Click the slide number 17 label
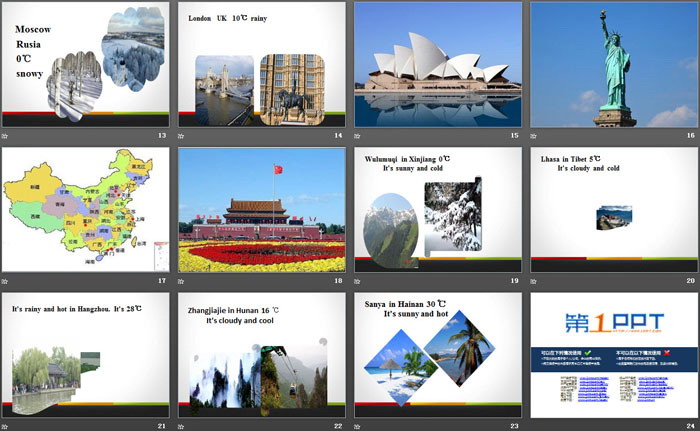Viewport: 700px width, 431px height. (x=162, y=280)
